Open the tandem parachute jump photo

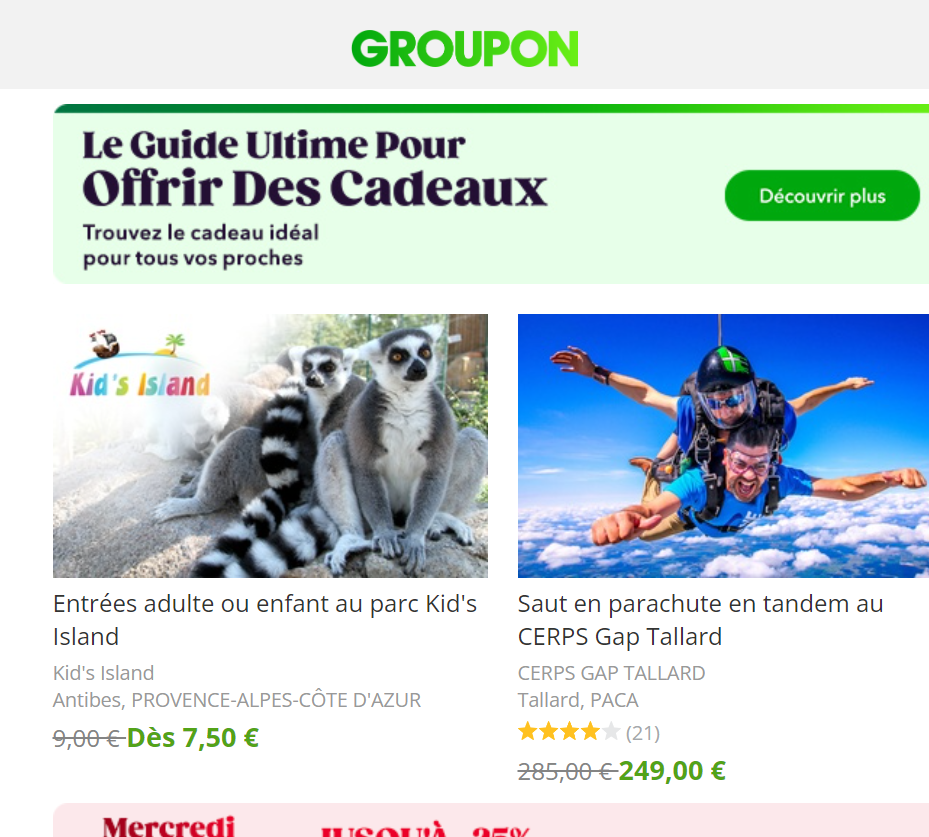click(x=723, y=445)
